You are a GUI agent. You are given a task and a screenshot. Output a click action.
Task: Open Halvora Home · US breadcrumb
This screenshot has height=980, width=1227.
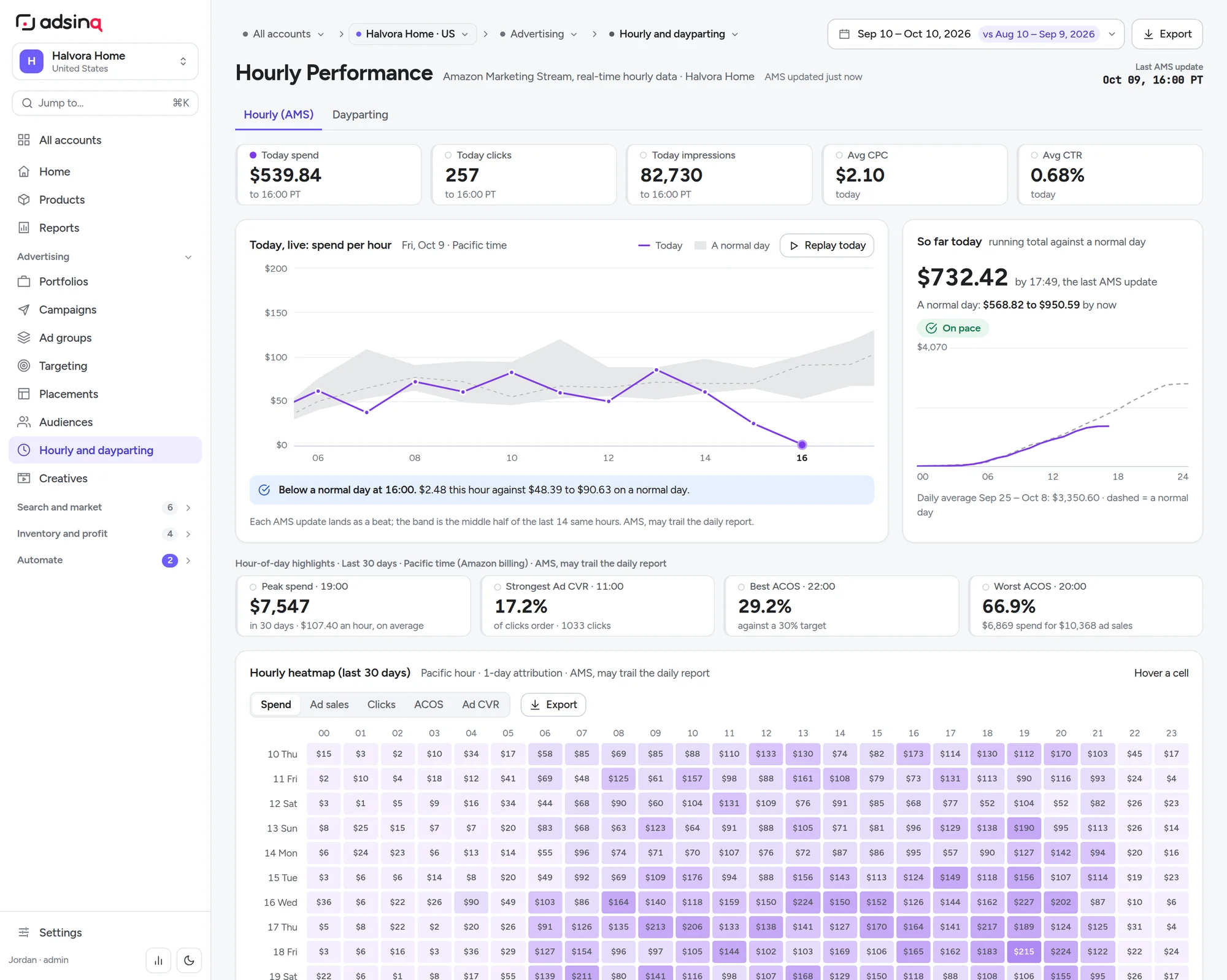click(412, 34)
